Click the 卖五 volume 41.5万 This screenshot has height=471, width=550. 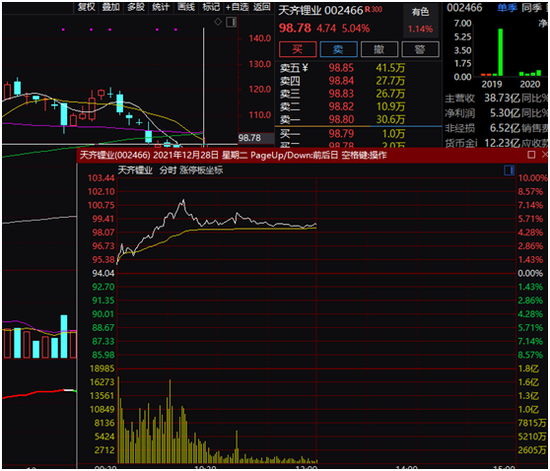click(x=390, y=68)
